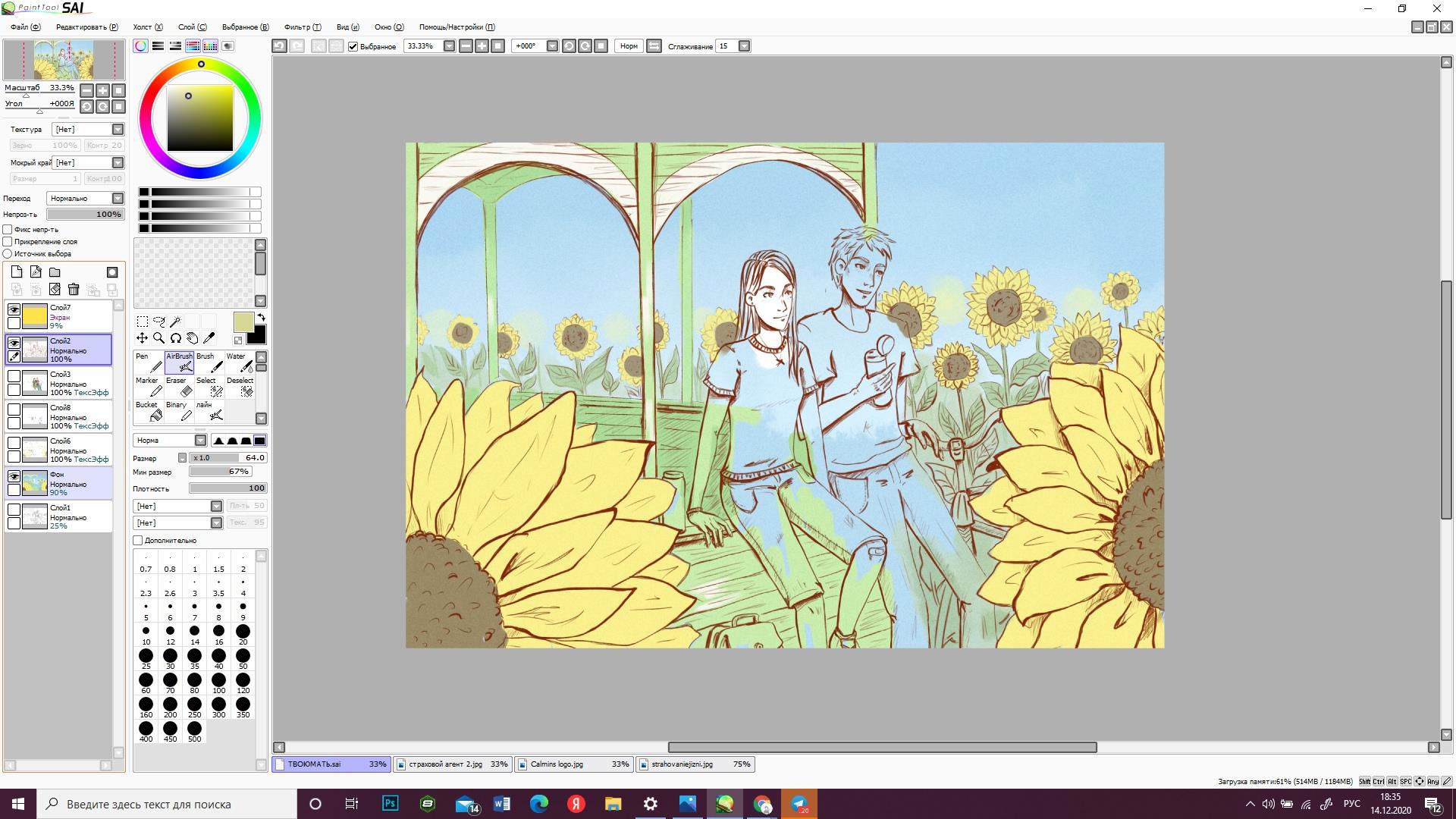Click the foreground color swatch
The image size is (1456, 819).
click(x=243, y=322)
